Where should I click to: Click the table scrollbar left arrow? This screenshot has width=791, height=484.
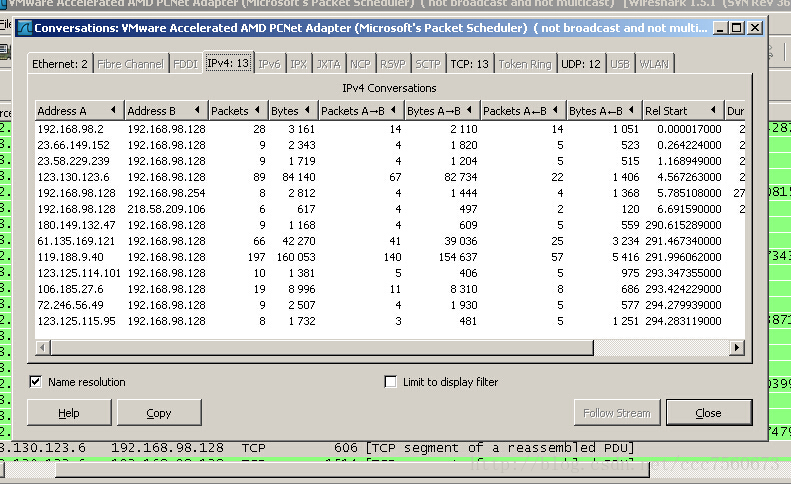pos(43,348)
